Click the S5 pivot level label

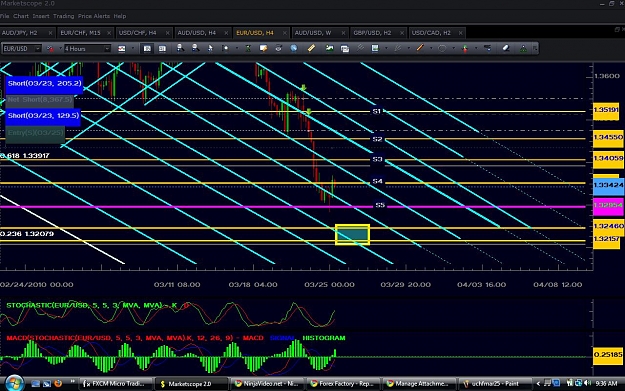380,205
